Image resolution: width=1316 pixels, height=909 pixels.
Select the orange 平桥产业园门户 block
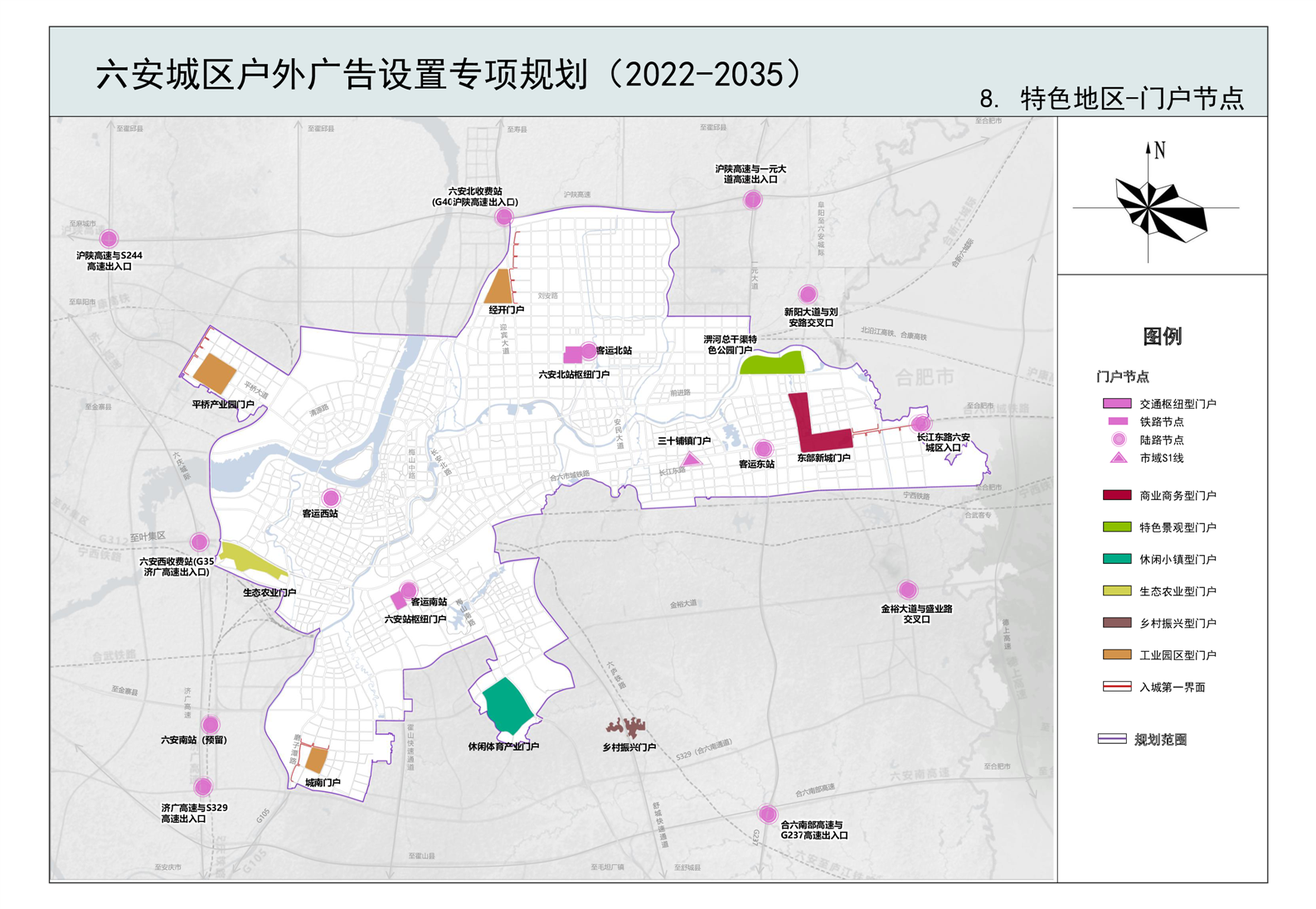pos(216,373)
